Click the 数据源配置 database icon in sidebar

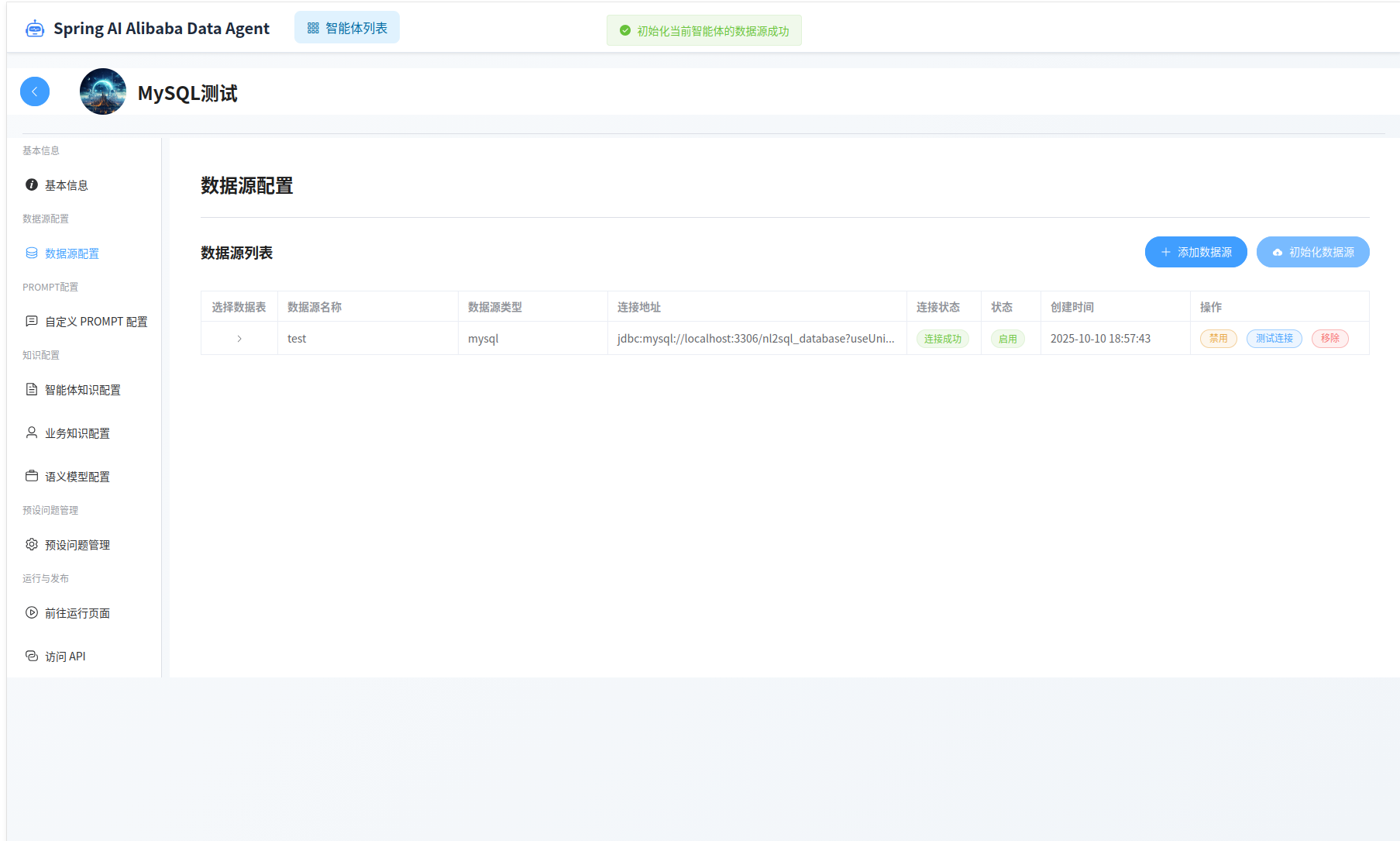[x=32, y=253]
